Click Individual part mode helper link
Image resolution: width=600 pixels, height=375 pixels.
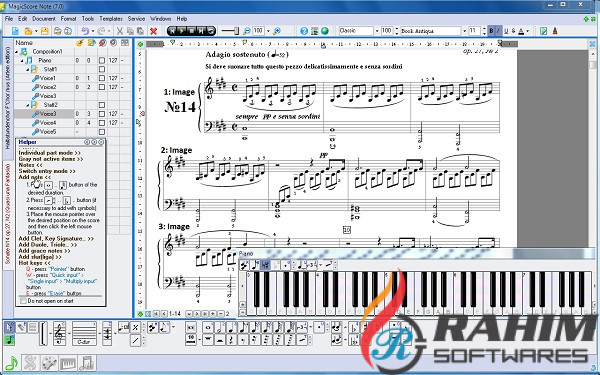pyautogui.click(x=49, y=153)
